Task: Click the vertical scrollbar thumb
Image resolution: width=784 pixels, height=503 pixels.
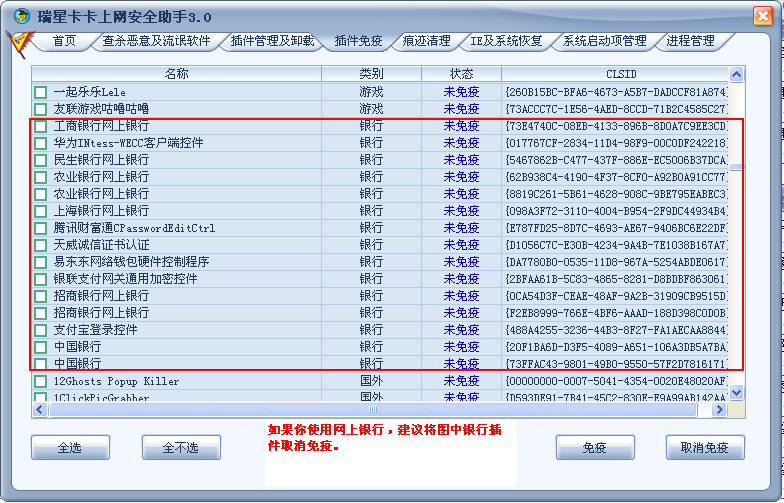Action: pyautogui.click(x=736, y=167)
